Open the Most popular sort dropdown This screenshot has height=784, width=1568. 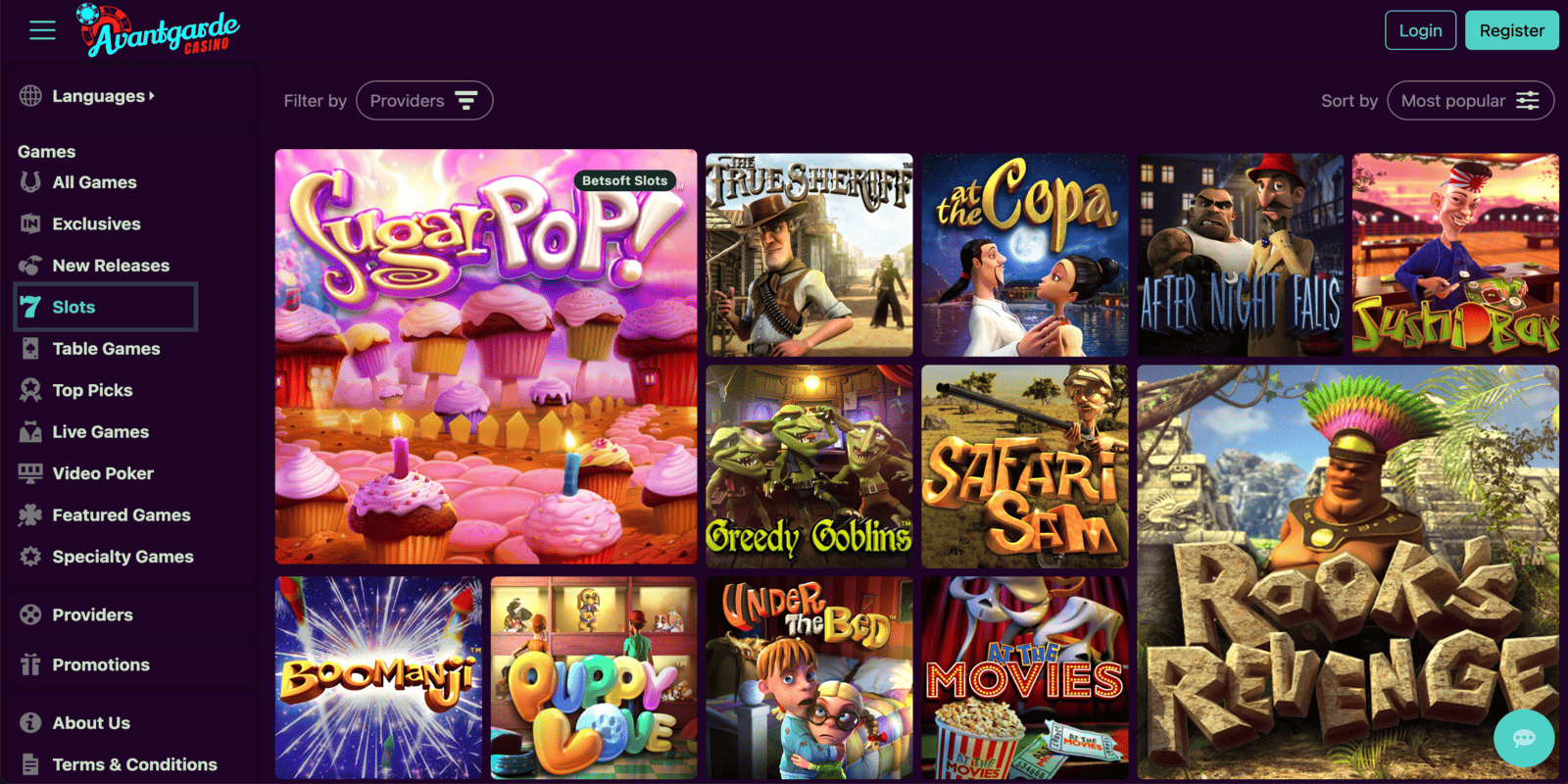[1470, 100]
